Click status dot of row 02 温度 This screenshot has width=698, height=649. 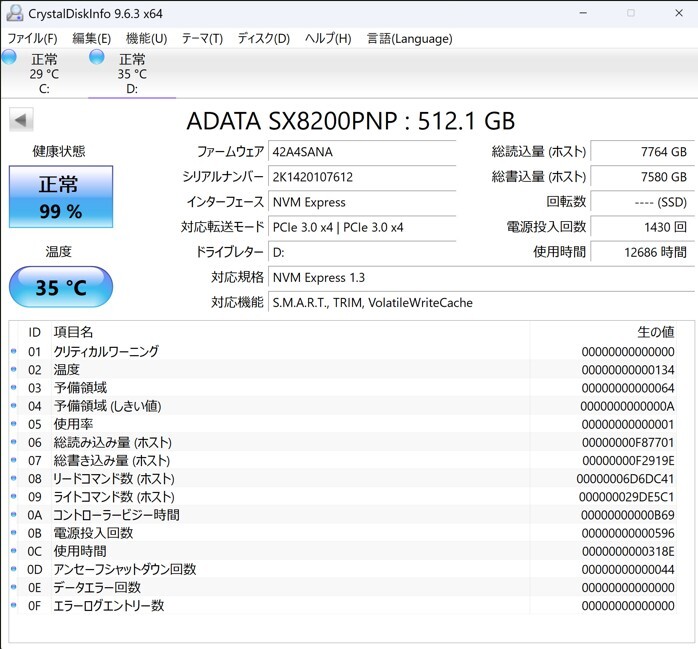tap(13, 369)
